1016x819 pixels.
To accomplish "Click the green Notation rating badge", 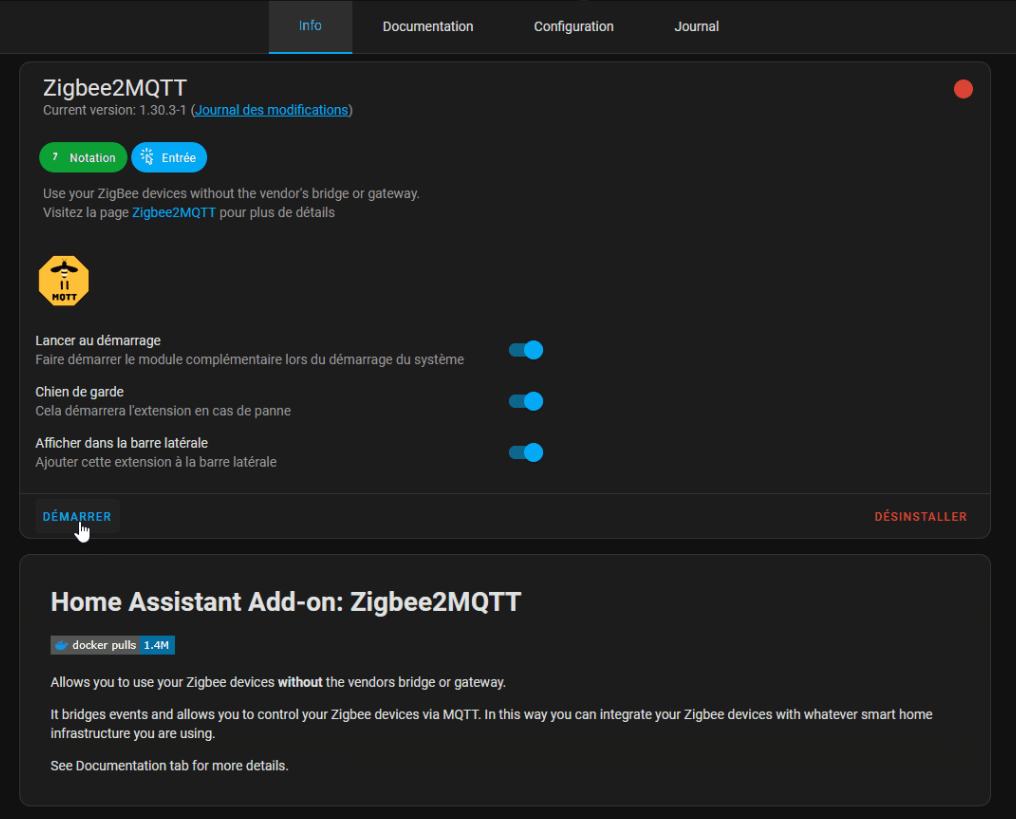I will click(83, 157).
